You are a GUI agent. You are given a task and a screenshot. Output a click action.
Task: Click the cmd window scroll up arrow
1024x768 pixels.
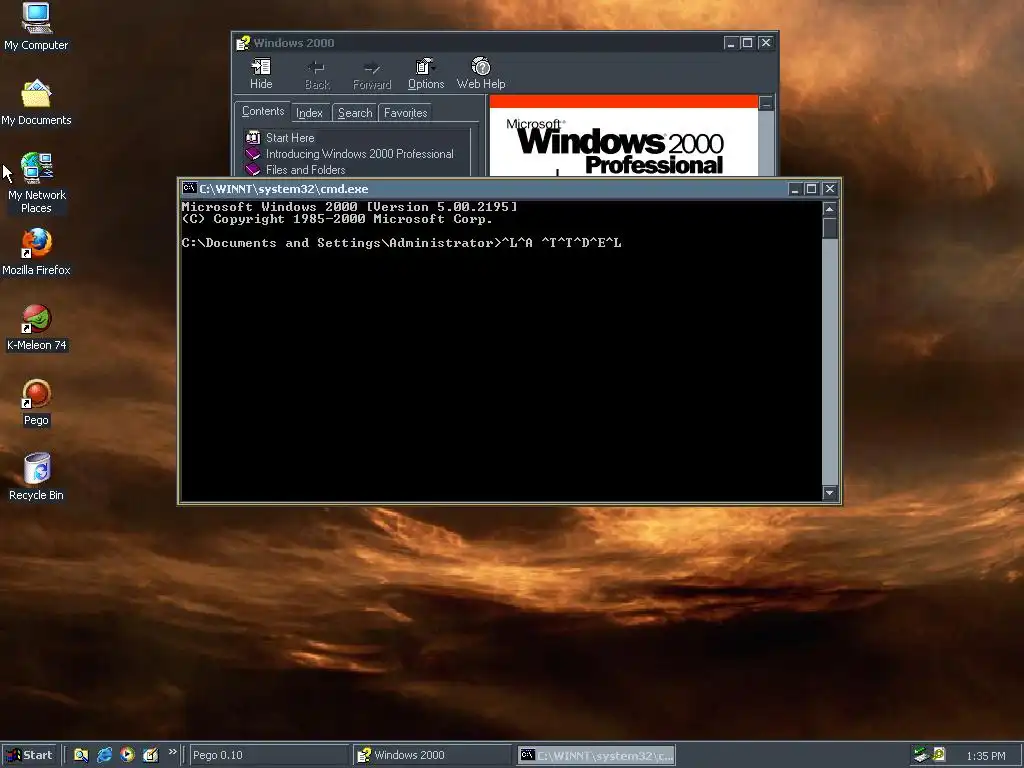click(x=830, y=209)
